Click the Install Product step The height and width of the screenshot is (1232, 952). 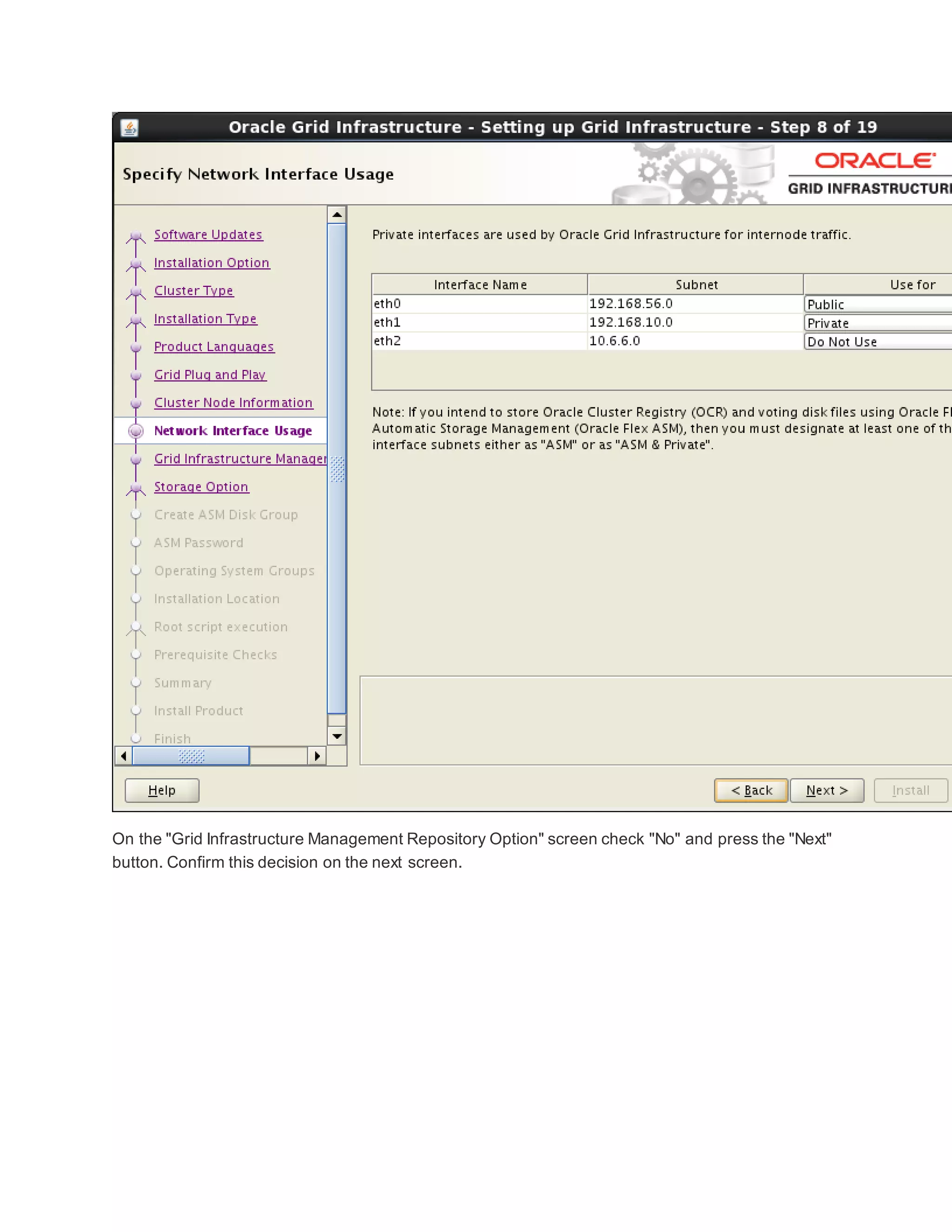pyautogui.click(x=198, y=711)
